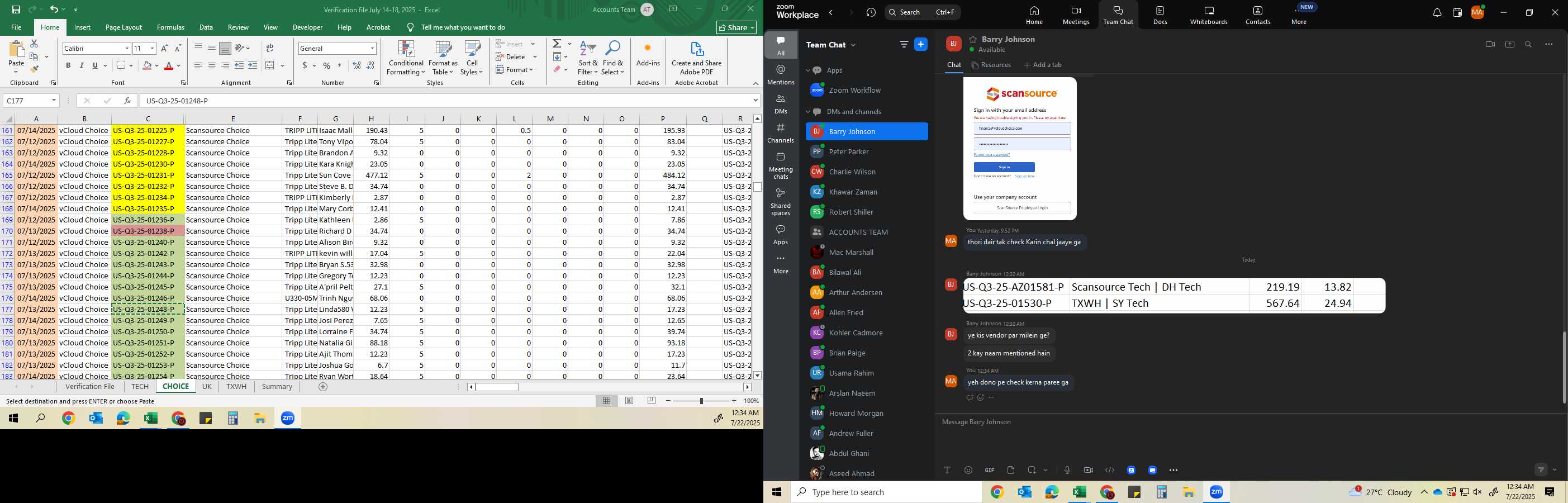Open the General number format dropdown
This screenshot has width=1568, height=503.
coord(372,48)
